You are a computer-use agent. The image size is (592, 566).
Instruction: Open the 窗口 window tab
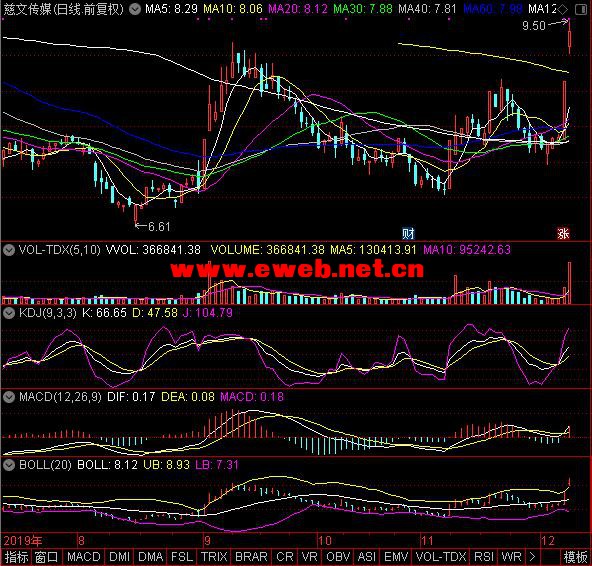coord(46,557)
